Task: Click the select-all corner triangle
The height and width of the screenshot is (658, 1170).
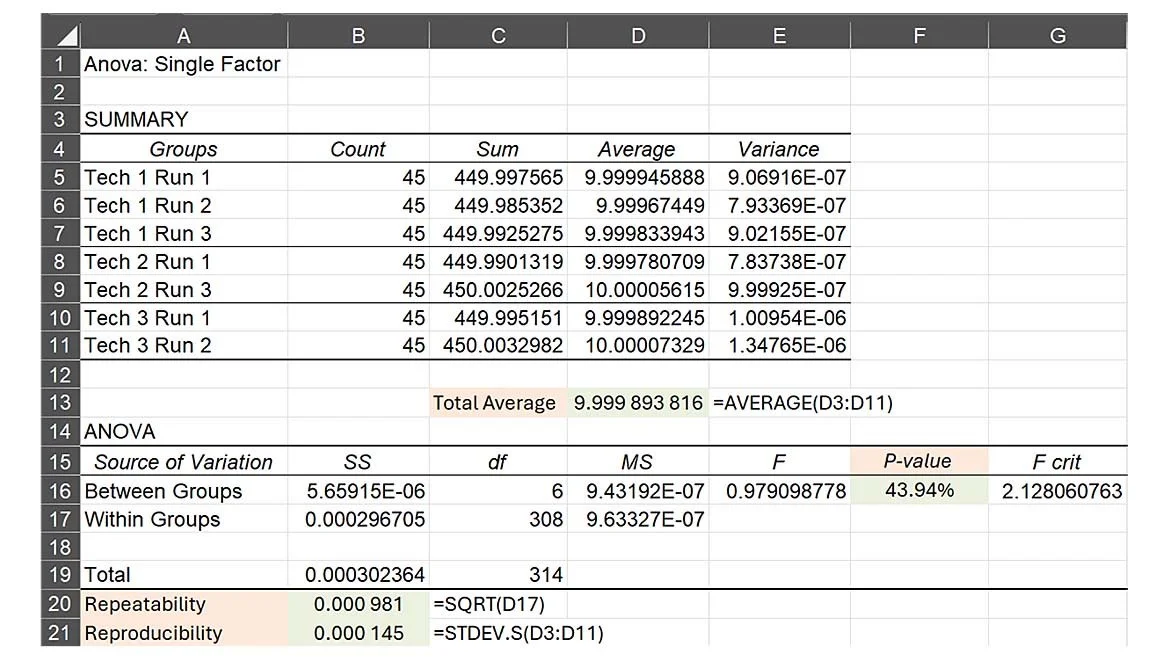Action: pyautogui.click(x=60, y=34)
